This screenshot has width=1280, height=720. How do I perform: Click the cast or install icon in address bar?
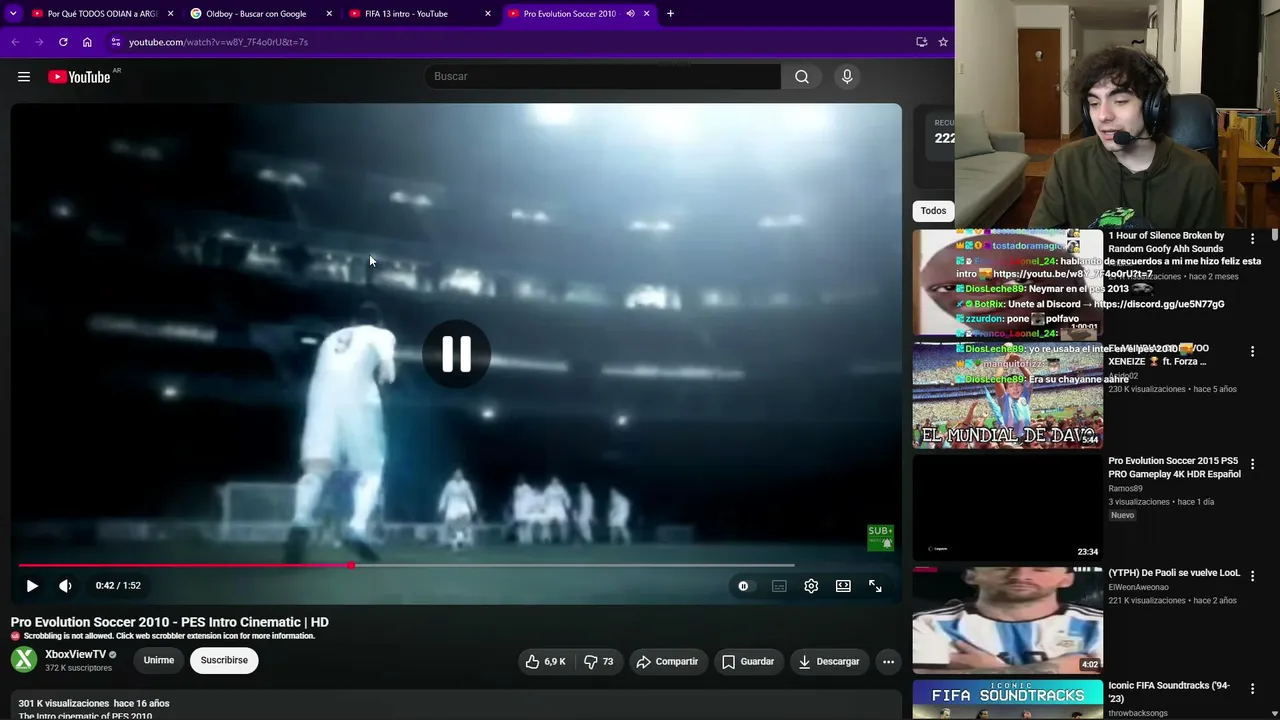pyautogui.click(x=921, y=42)
